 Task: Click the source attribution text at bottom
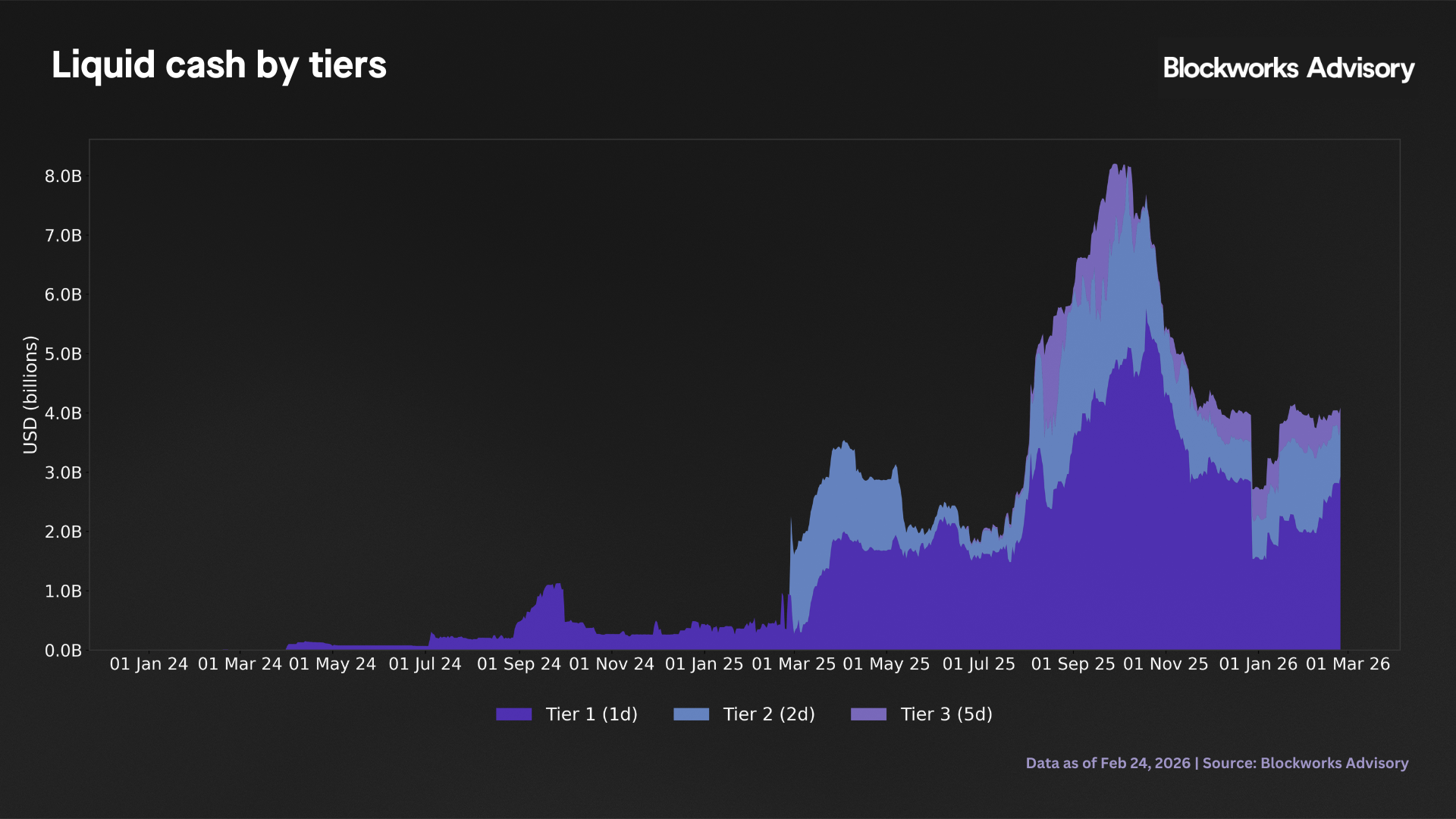point(1216,763)
